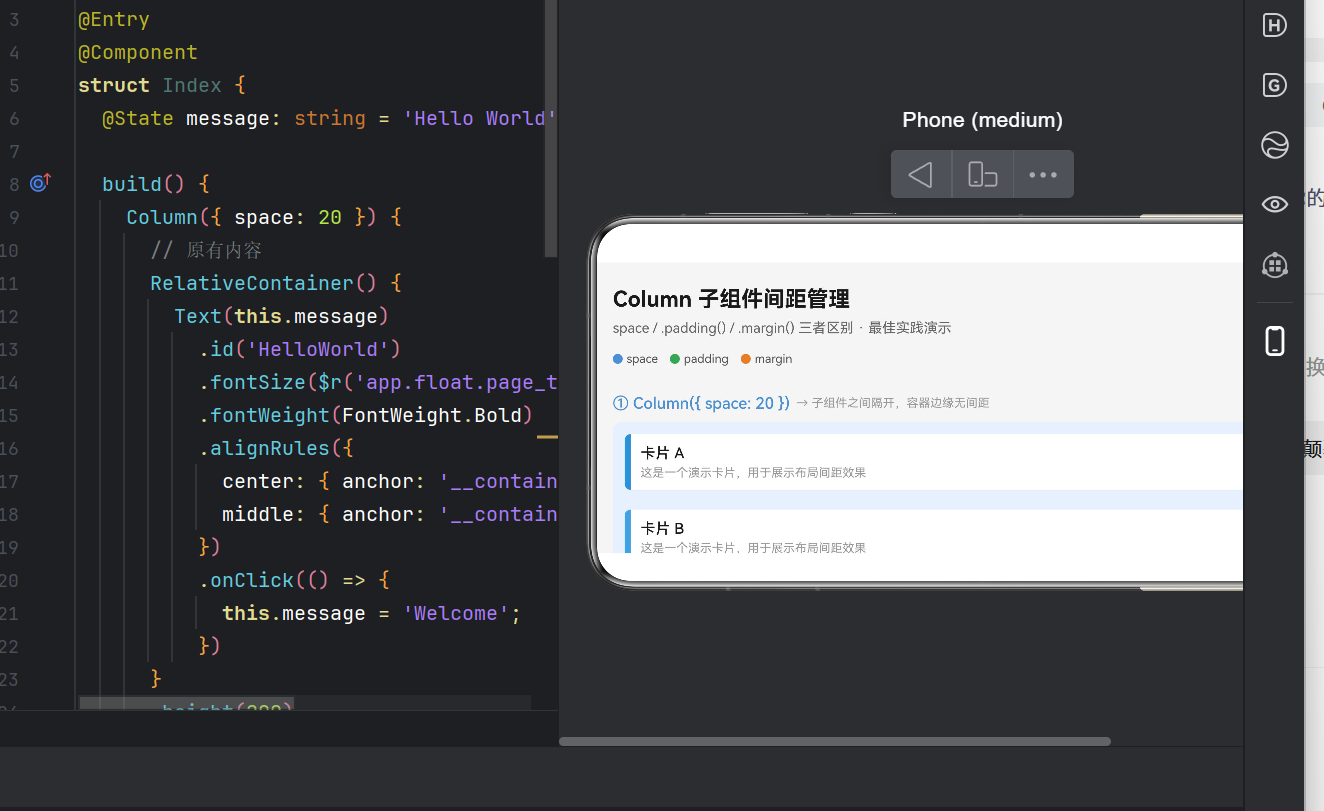Click 'Column({ space: 20 })' on line 9
Image resolution: width=1324 pixels, height=811 pixels.
click(252, 217)
